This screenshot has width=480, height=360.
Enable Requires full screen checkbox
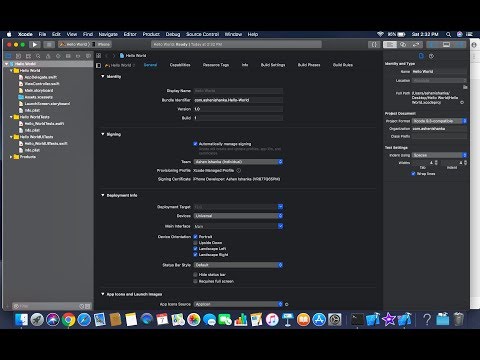[x=195, y=281]
